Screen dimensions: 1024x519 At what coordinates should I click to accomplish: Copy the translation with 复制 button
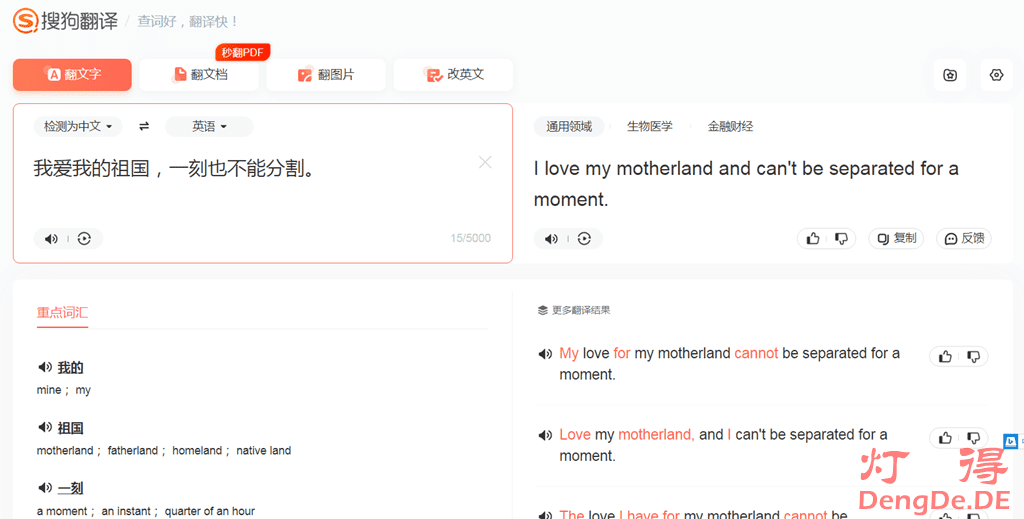point(896,238)
